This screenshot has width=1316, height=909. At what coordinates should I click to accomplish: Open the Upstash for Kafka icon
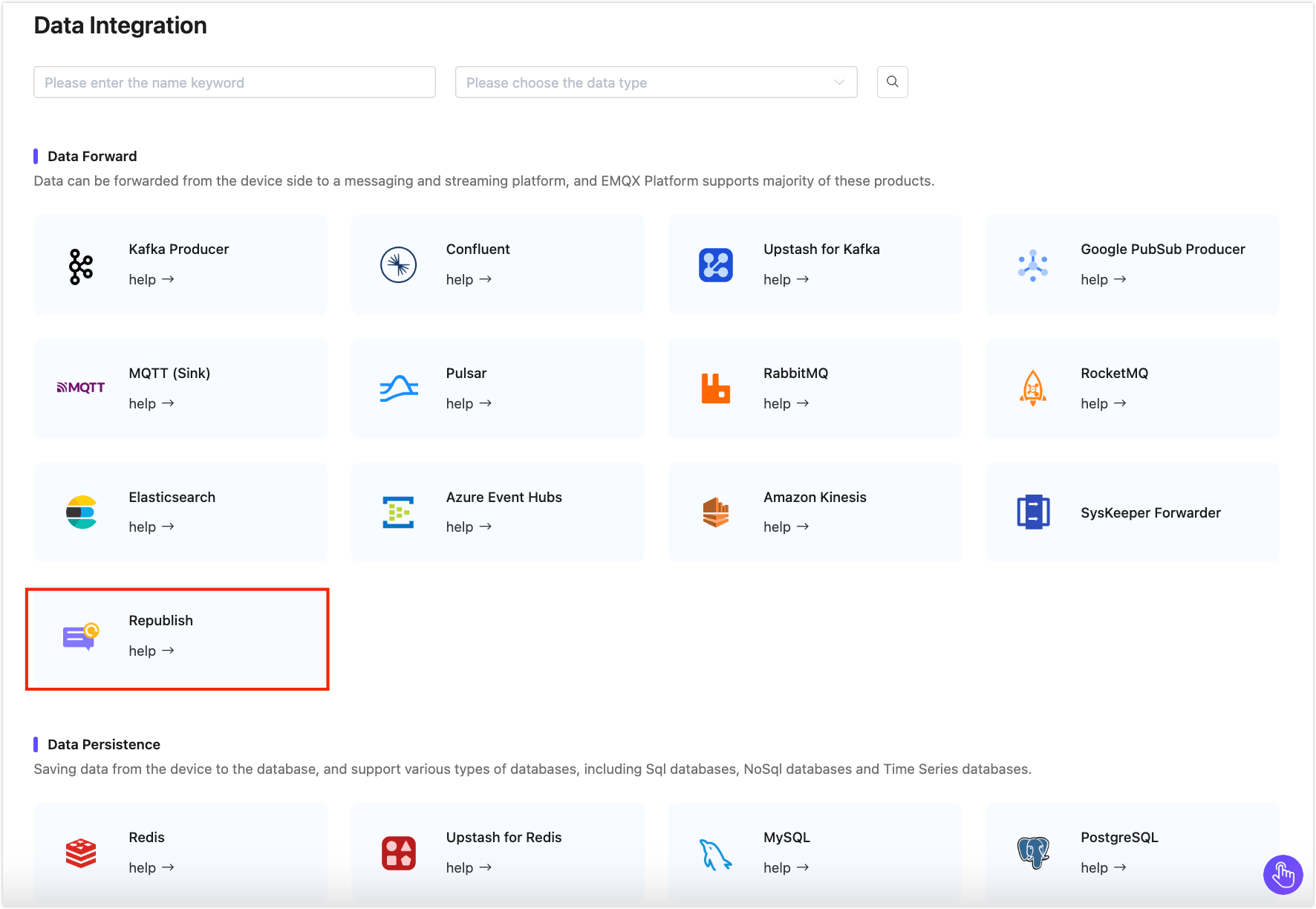click(715, 265)
